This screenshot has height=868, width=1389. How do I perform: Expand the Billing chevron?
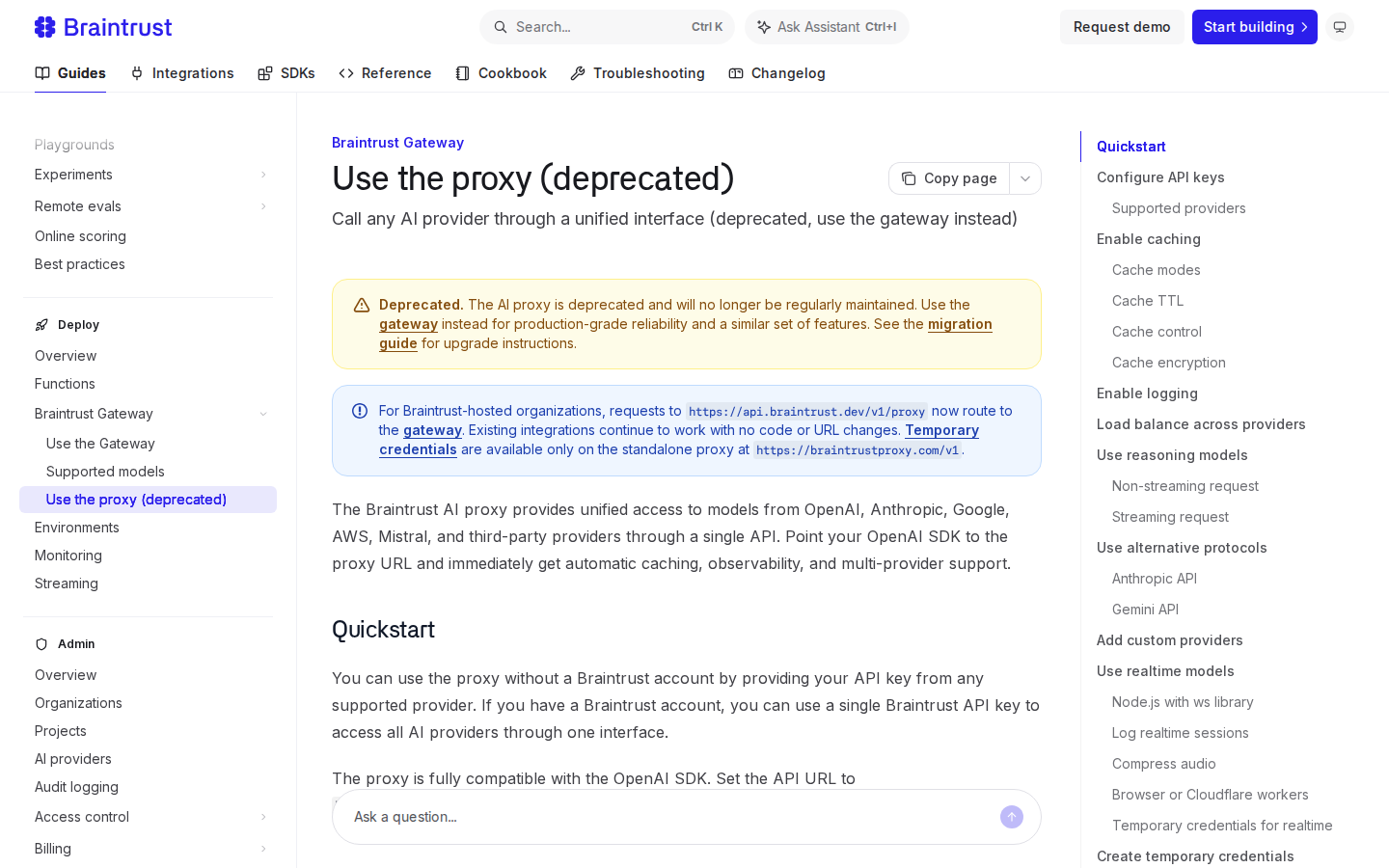pyautogui.click(x=263, y=849)
